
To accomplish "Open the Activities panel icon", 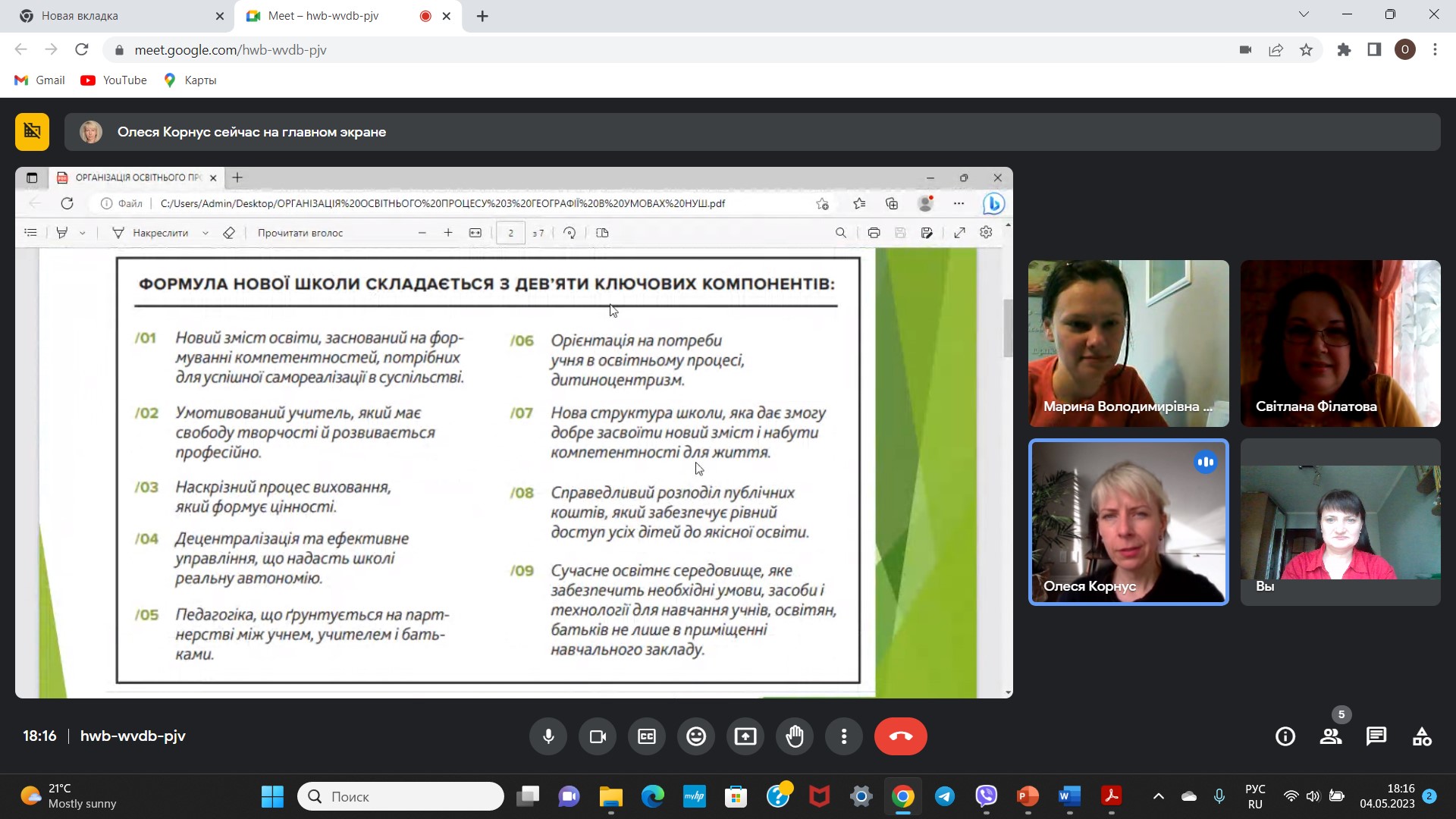I will [1422, 736].
